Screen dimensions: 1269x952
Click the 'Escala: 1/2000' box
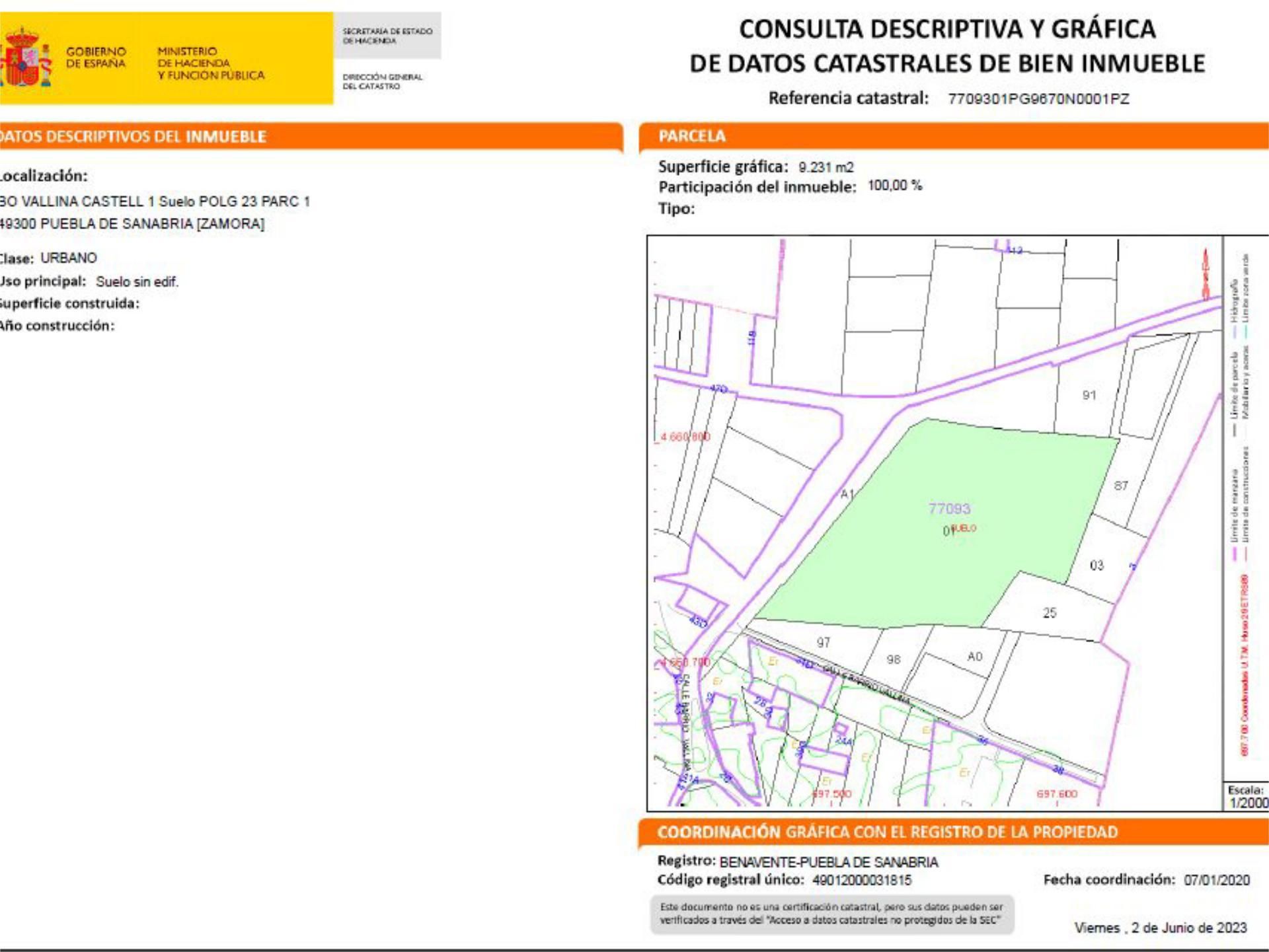[1247, 797]
